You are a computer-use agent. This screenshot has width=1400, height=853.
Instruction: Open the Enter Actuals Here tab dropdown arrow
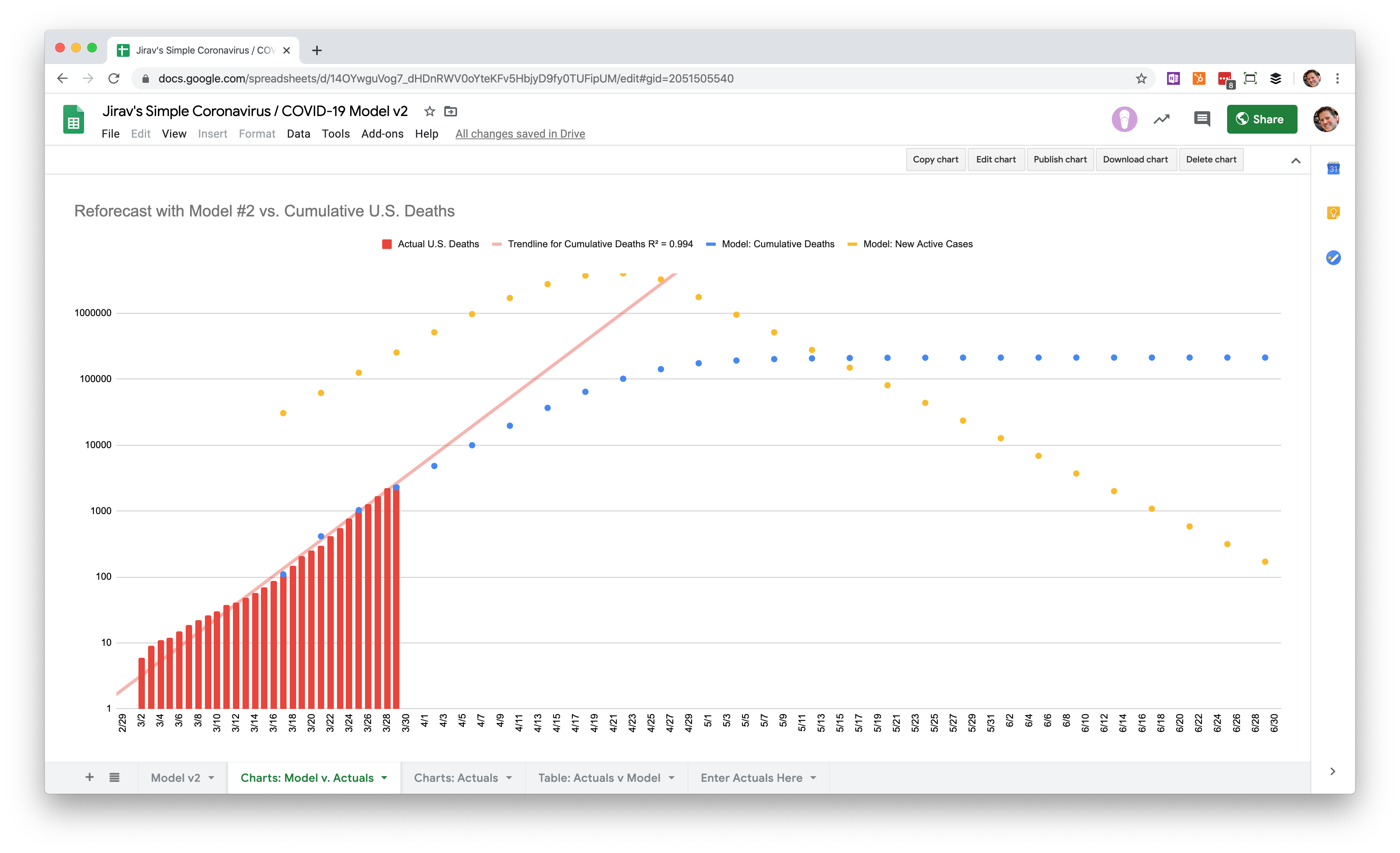pyautogui.click(x=814, y=778)
